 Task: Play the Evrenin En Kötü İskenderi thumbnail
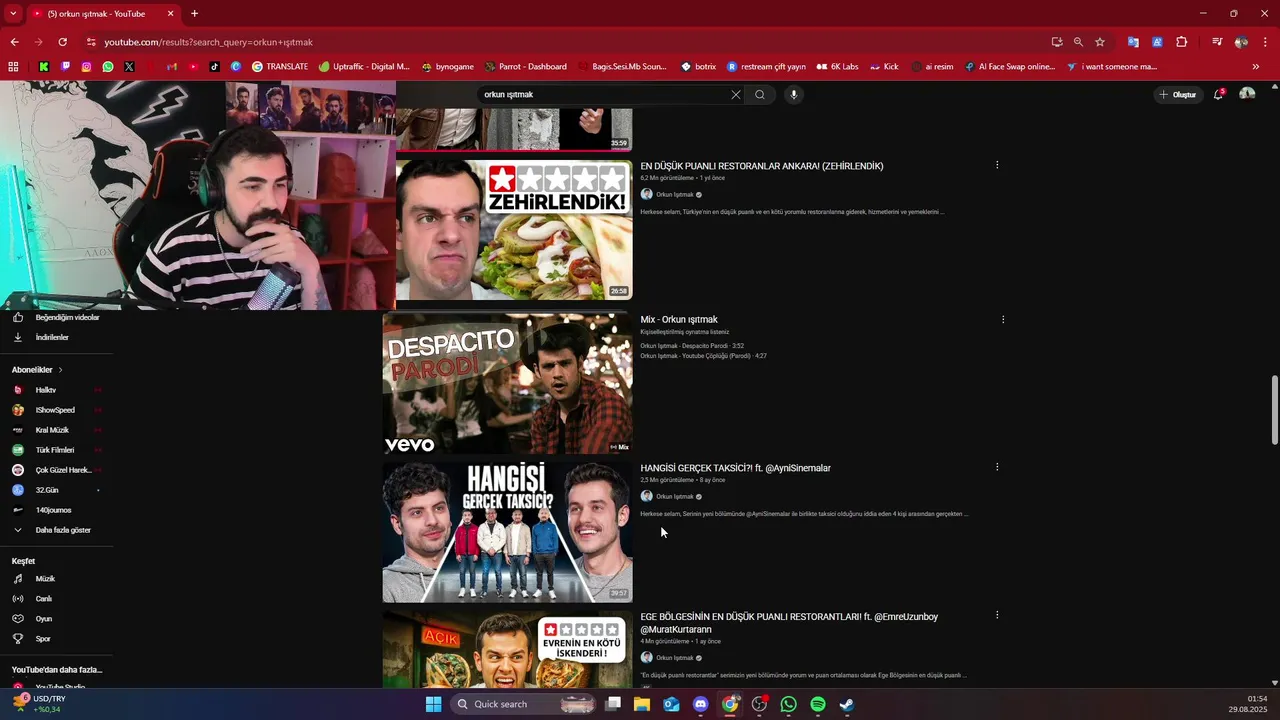[x=507, y=649]
